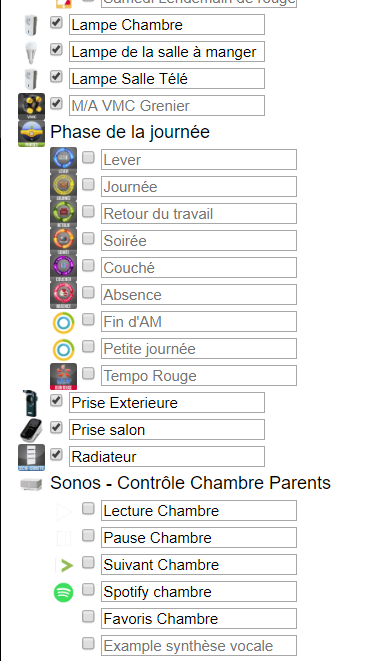Click the Spotify icon next to Spotify chambre

(64, 592)
